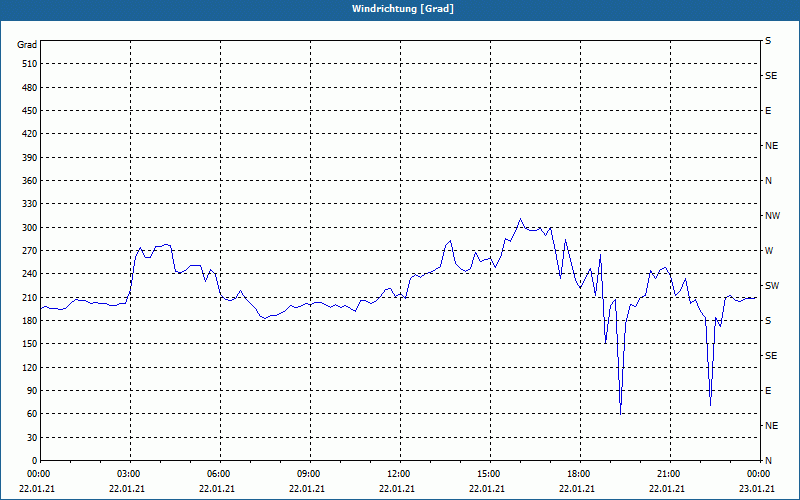Screen dimensions: 800x500
Task: Click the 210 degree axis label
Action: point(30,297)
